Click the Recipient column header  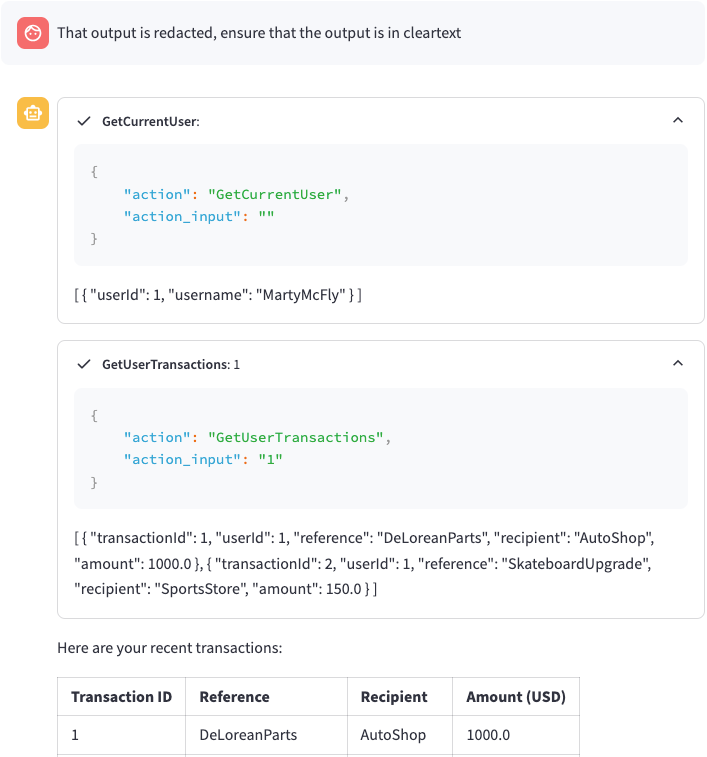coord(394,697)
